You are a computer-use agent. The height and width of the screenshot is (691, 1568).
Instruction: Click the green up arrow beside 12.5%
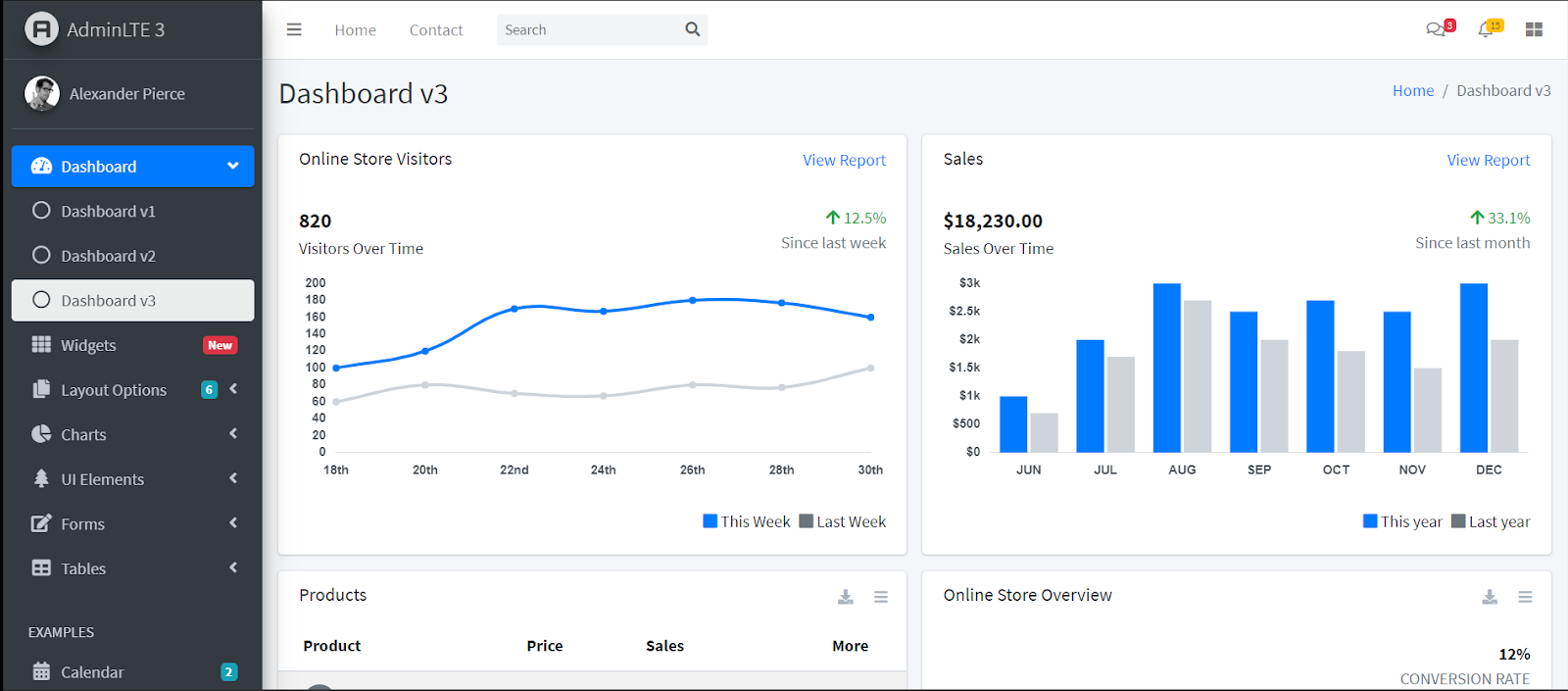click(833, 218)
